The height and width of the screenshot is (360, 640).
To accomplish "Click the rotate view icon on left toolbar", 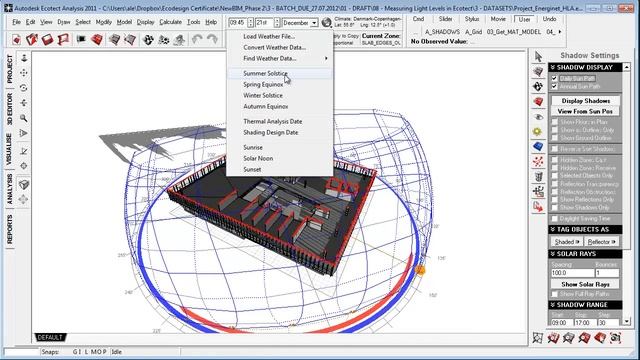I will [x=24, y=88].
